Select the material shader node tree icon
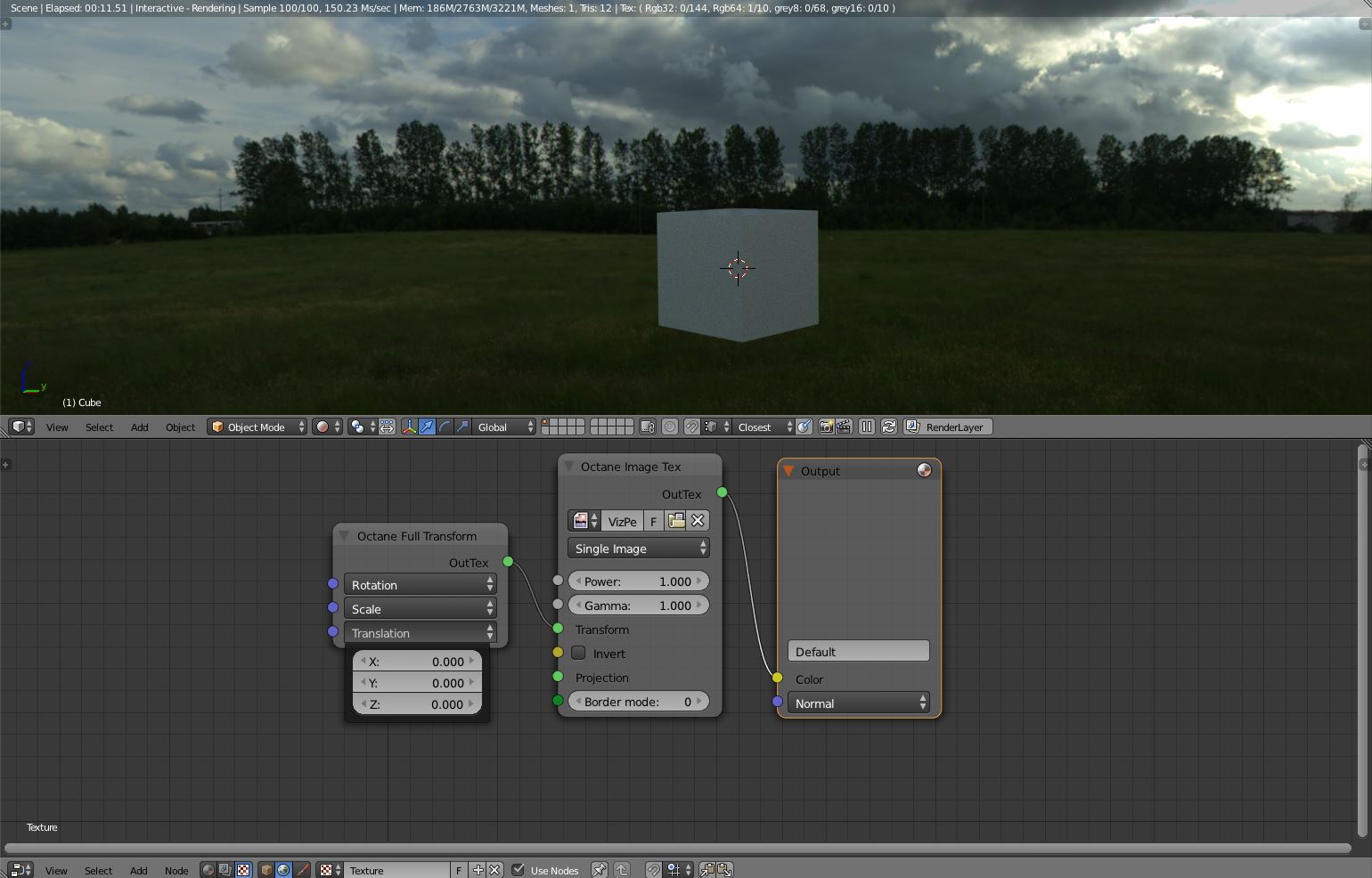1372x878 pixels. point(208,870)
